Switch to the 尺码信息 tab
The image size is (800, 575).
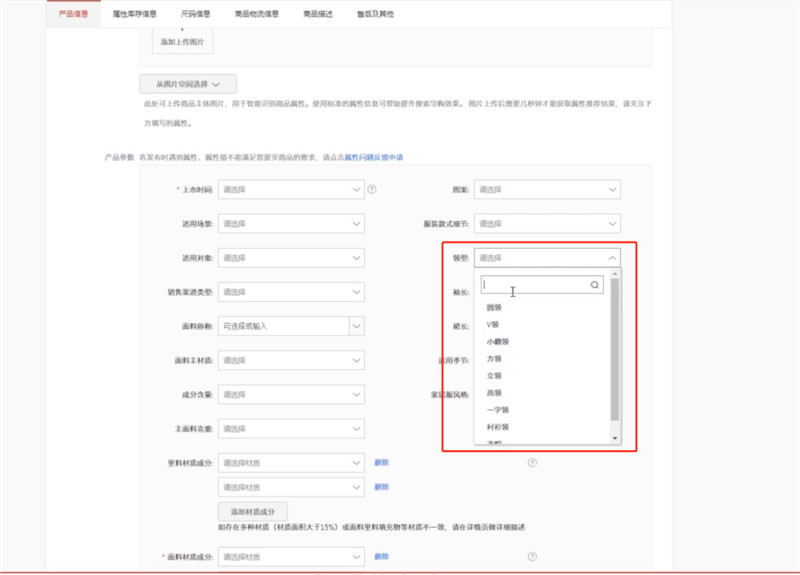click(195, 14)
